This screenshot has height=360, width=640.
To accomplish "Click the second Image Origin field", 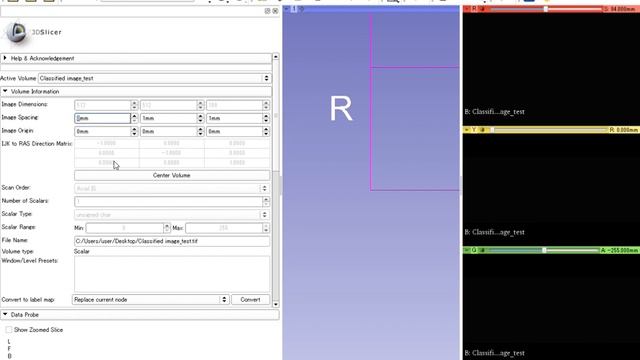I will click(x=169, y=131).
